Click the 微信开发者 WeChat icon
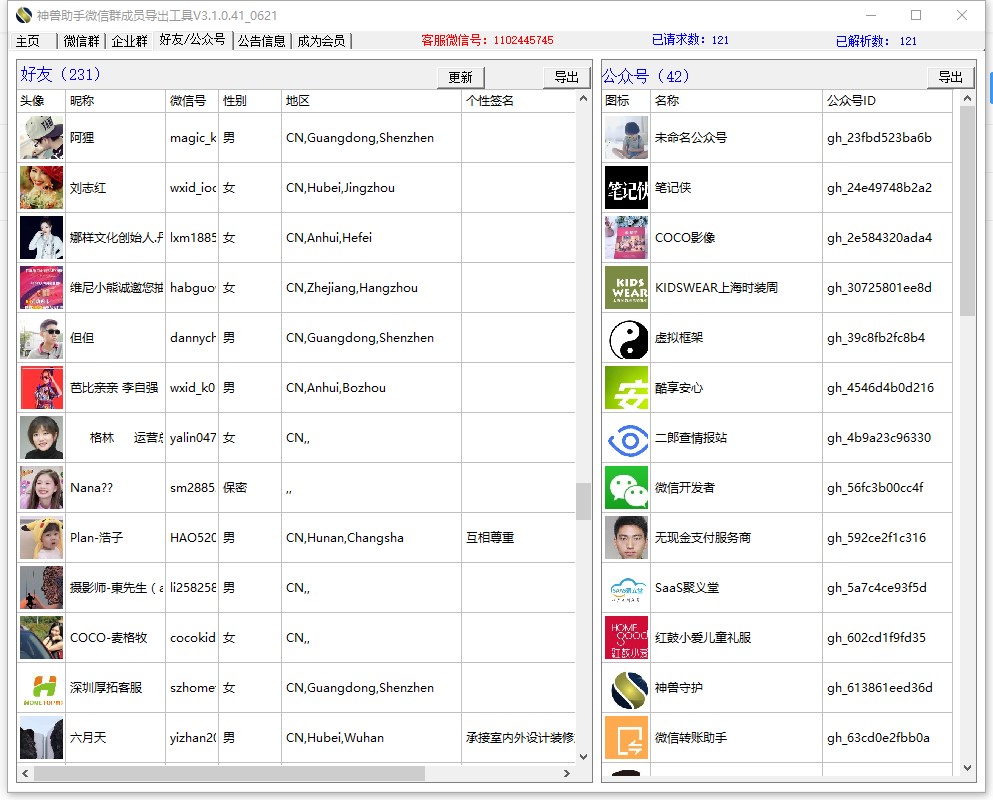Viewport: 993px width, 800px height. click(x=626, y=488)
